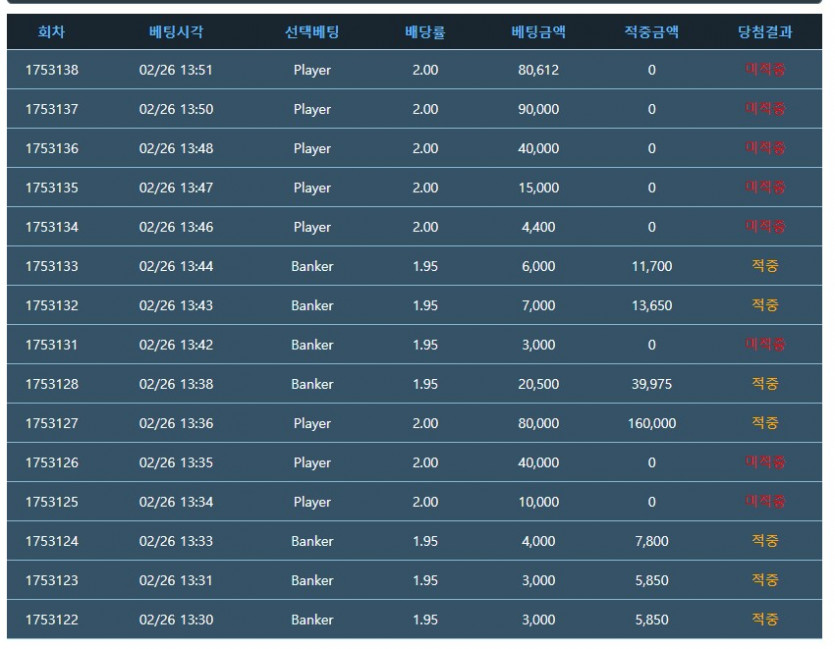Click bet amount 20,500
The image size is (835, 649).
538,384
